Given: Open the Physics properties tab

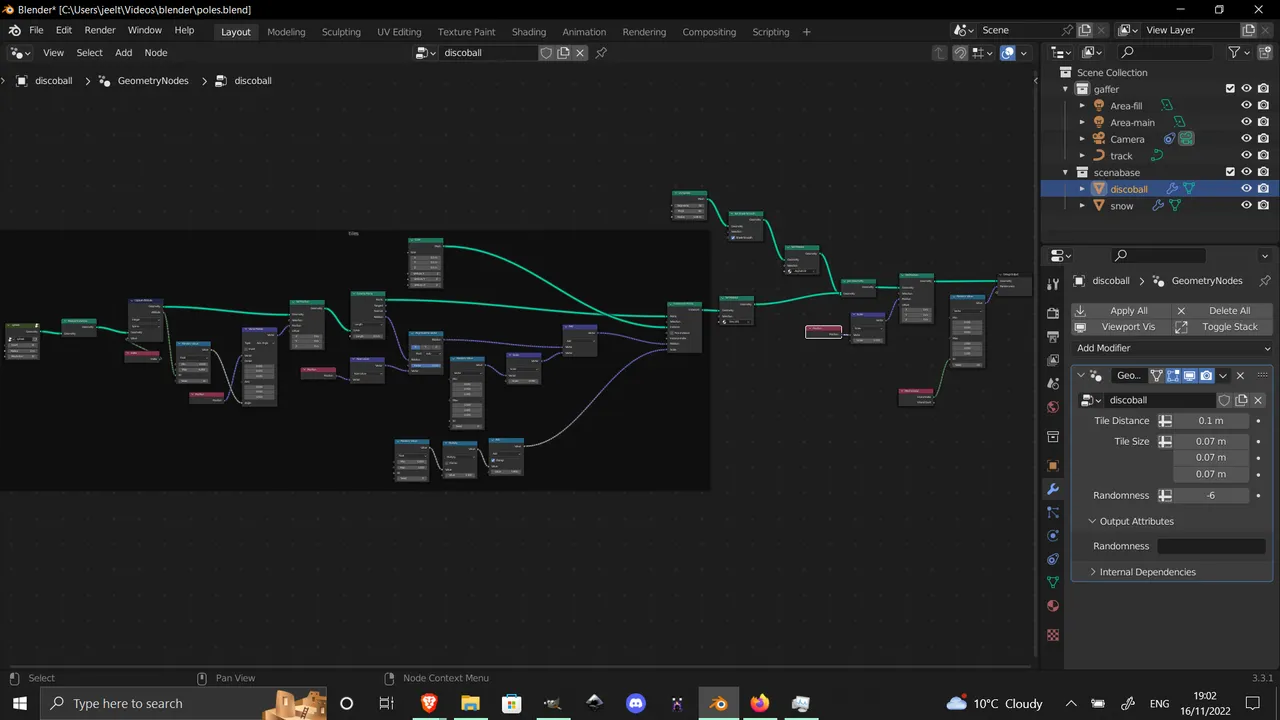Looking at the screenshot, I should [1052, 536].
